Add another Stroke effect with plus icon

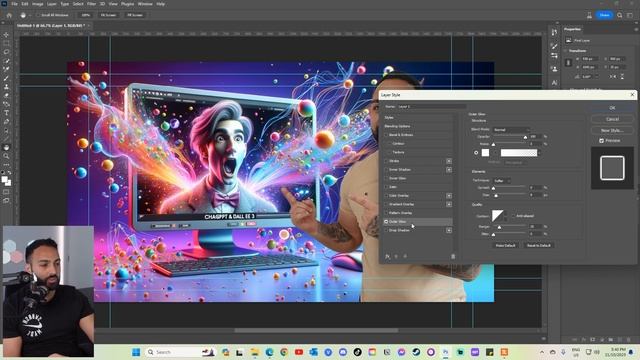(x=449, y=161)
